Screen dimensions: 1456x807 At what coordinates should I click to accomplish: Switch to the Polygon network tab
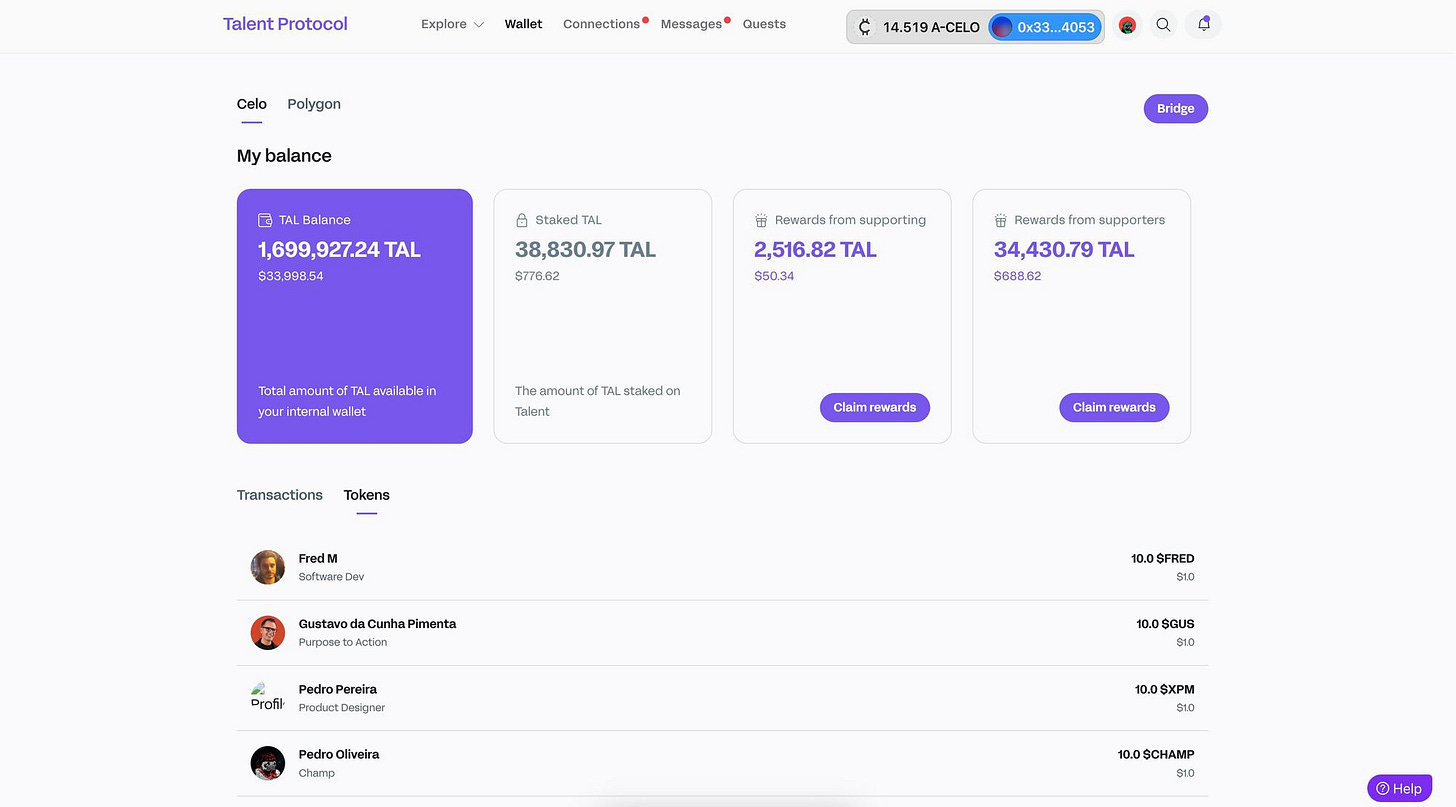[x=314, y=104]
